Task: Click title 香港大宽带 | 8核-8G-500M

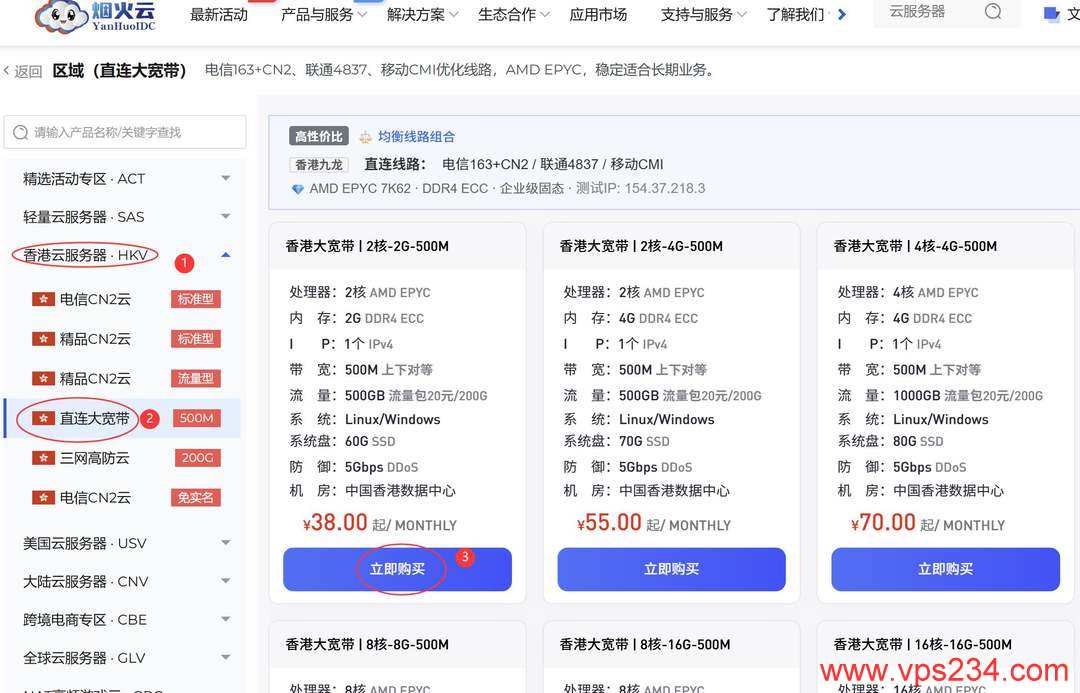Action: pyautogui.click(x=367, y=645)
